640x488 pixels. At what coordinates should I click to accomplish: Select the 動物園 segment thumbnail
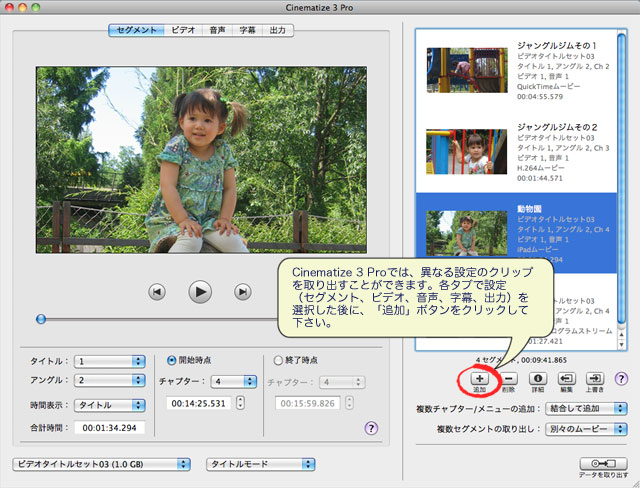click(467, 233)
